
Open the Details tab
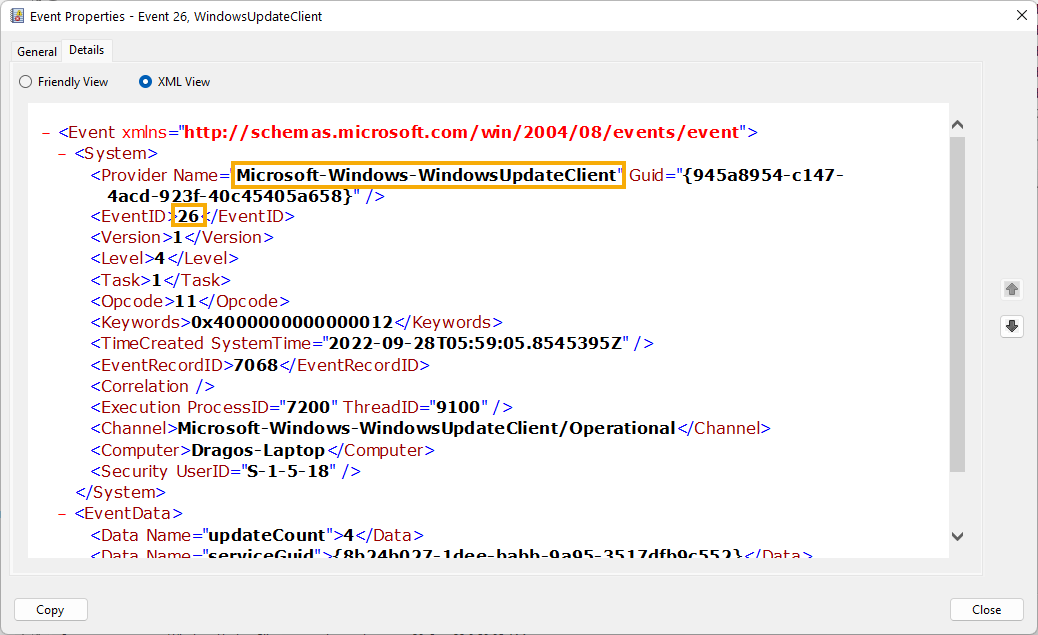click(87, 50)
